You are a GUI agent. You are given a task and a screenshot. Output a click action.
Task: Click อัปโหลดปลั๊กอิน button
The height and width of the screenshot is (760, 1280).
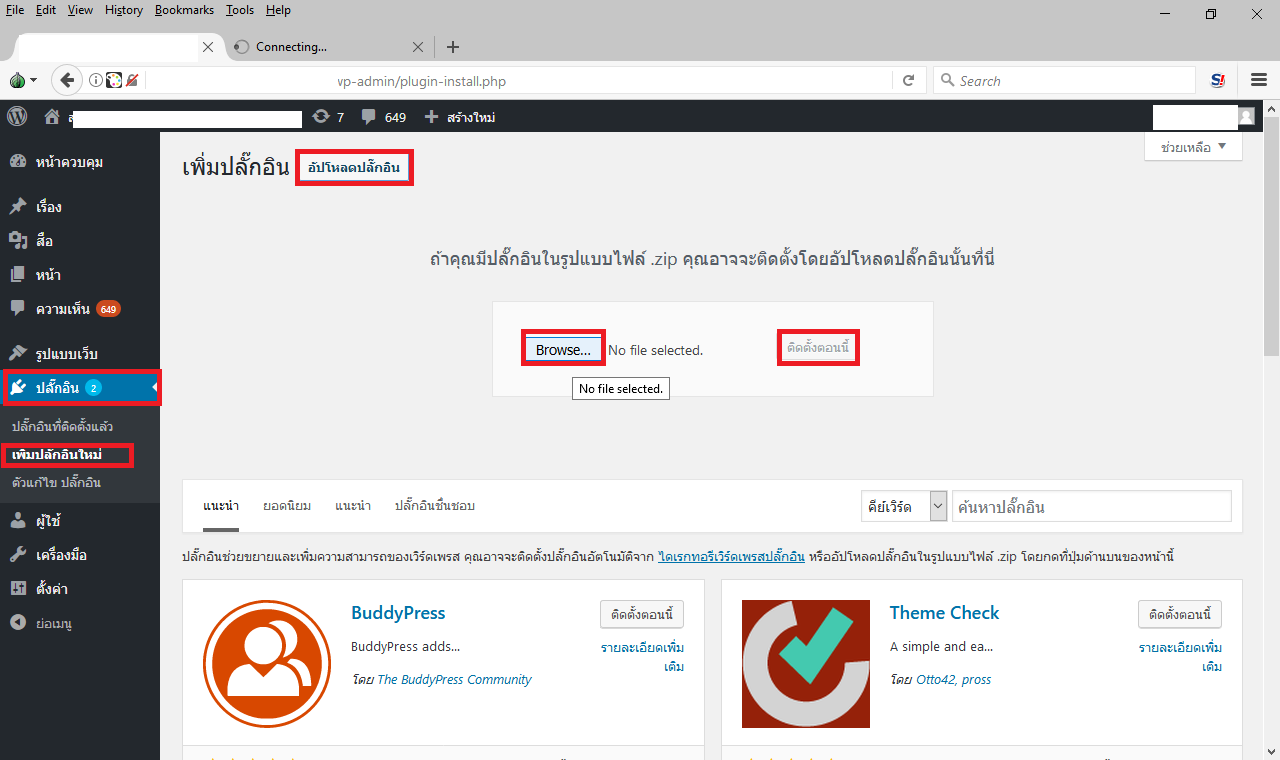(x=354, y=168)
